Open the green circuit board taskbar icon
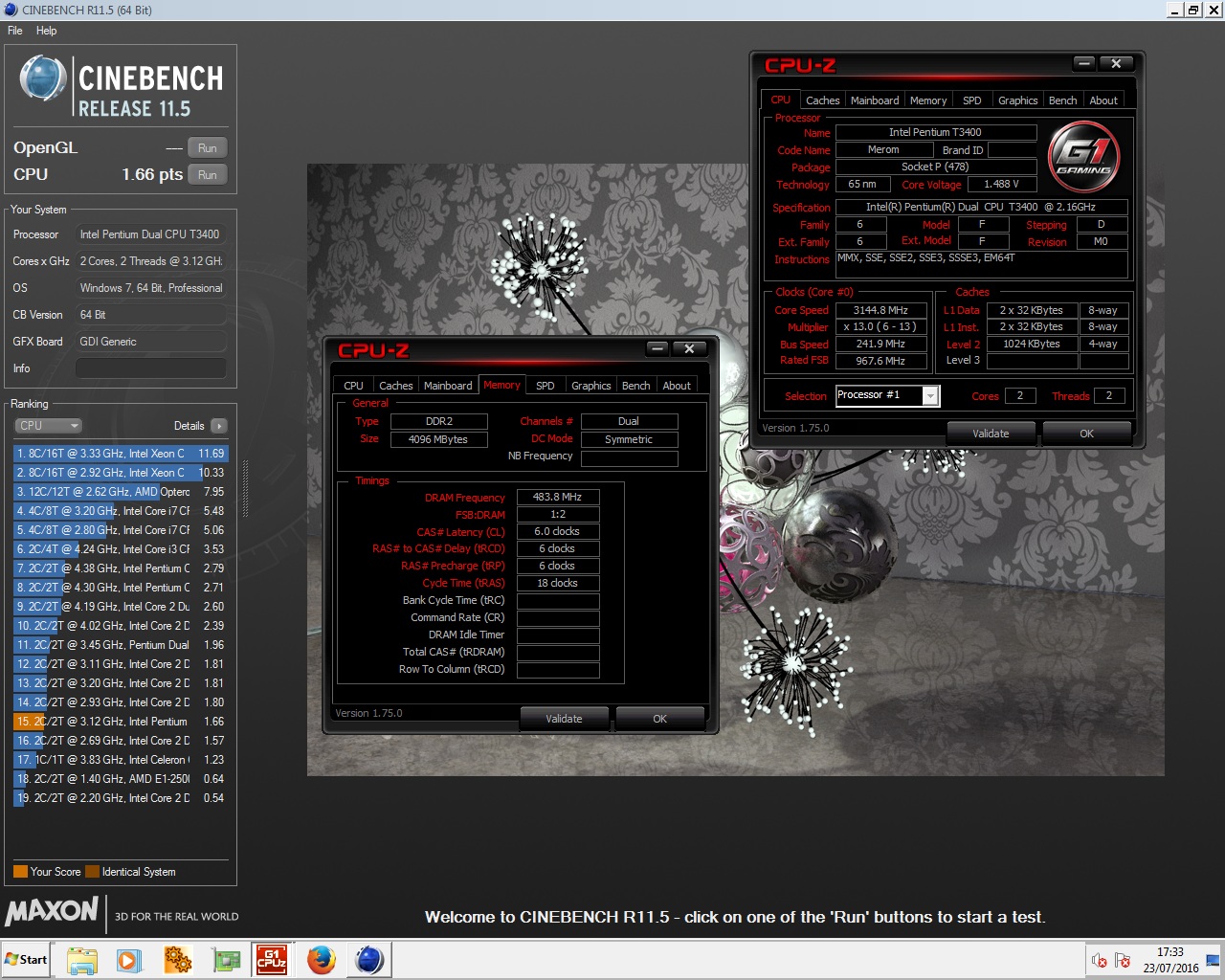 pos(226,959)
